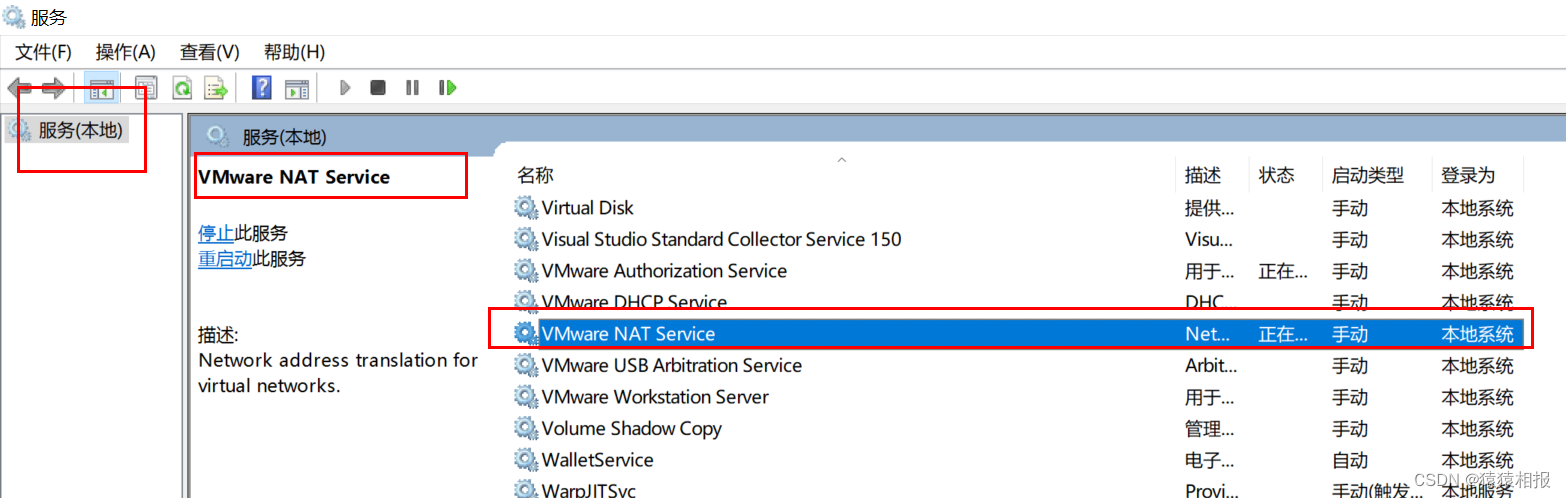Click the green Refresh toolbar icon
The width and height of the screenshot is (1566, 498).
tap(182, 88)
